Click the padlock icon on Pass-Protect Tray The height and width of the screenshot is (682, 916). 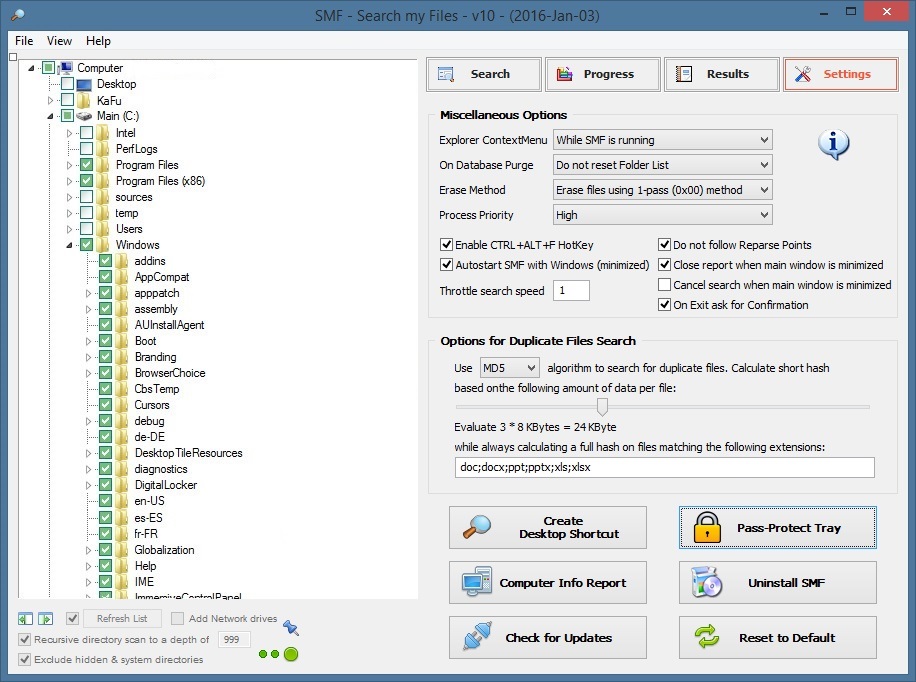point(707,527)
